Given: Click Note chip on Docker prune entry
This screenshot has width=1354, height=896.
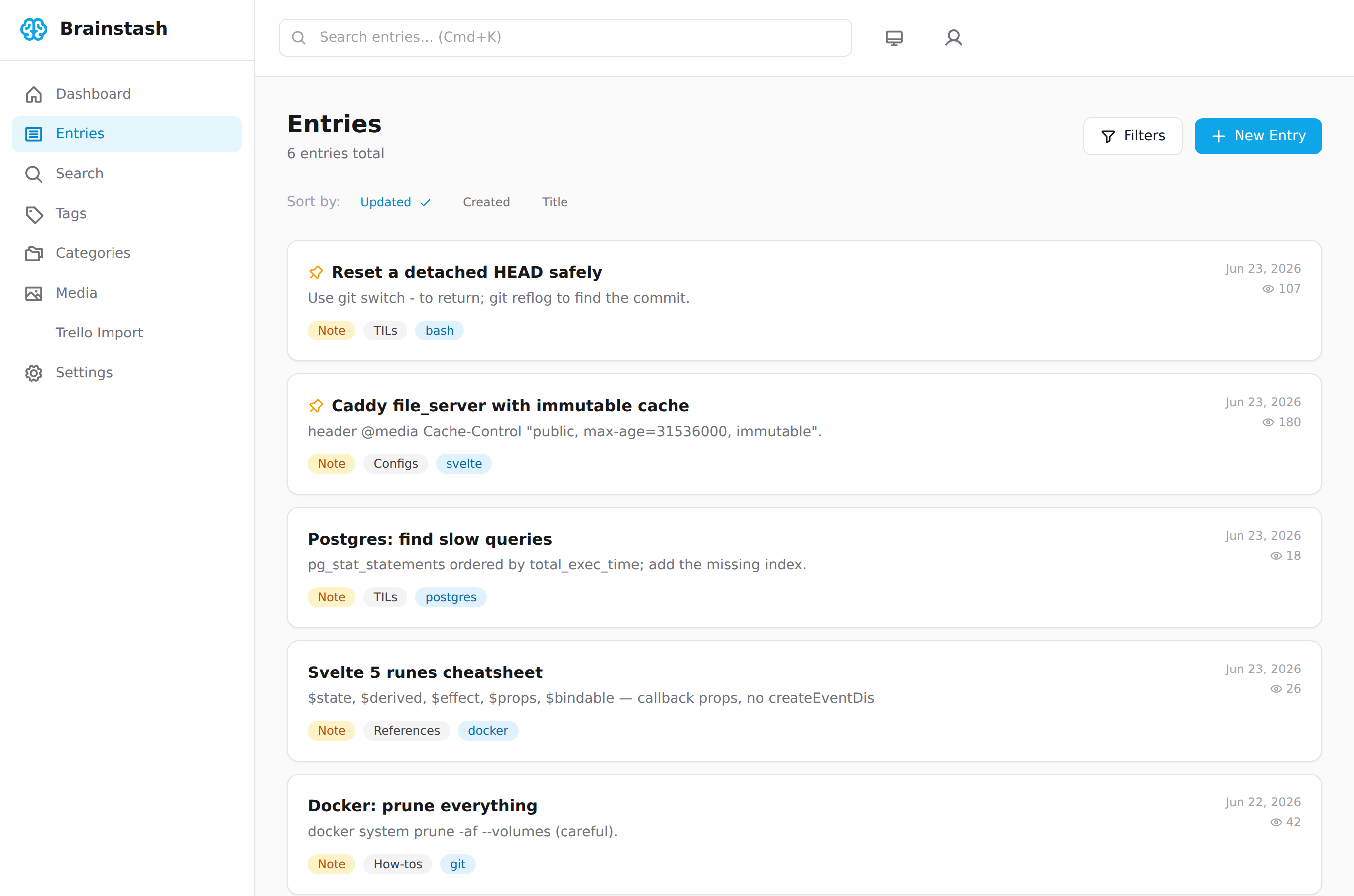Looking at the screenshot, I should pyautogui.click(x=332, y=865).
